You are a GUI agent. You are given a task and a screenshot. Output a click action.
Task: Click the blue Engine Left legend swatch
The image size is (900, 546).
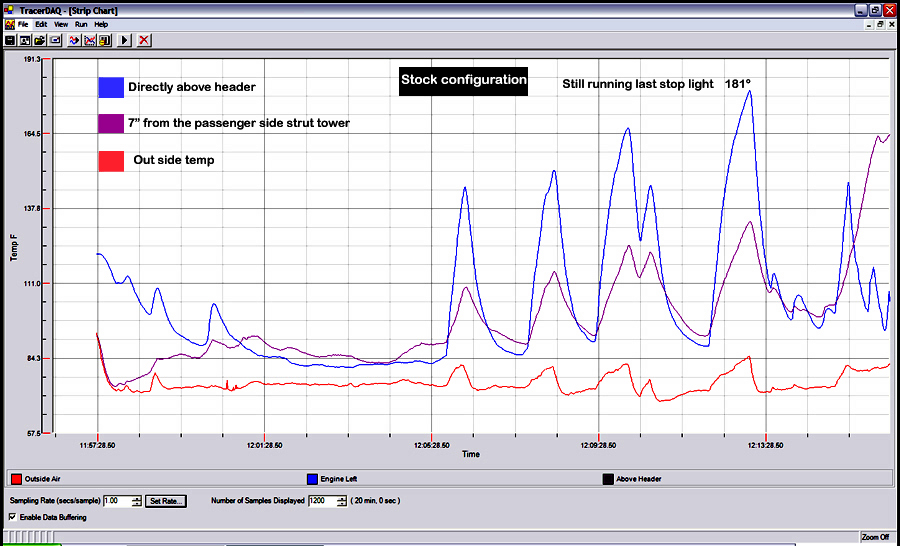coord(312,478)
